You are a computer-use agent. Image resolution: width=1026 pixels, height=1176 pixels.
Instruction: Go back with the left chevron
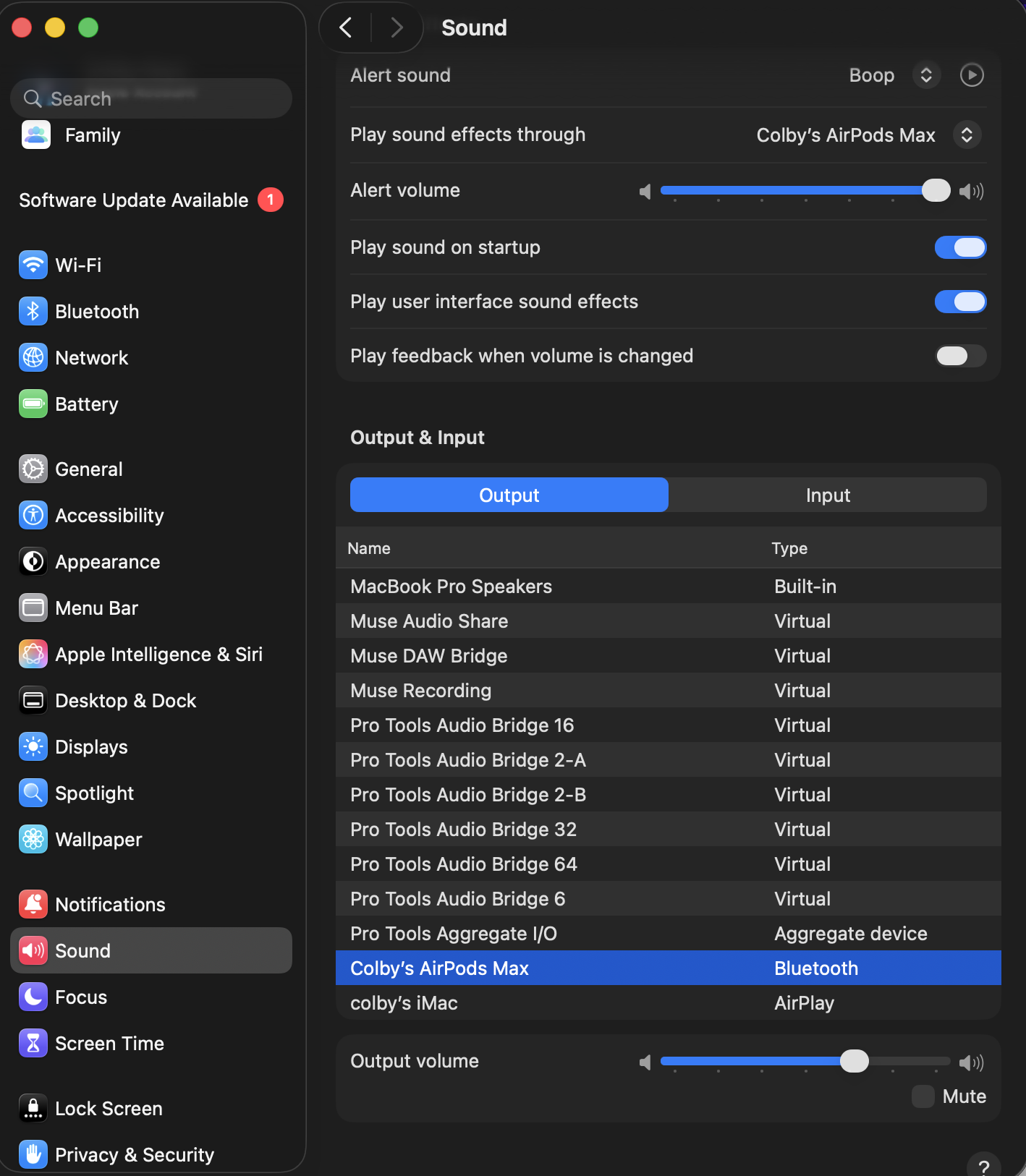346,27
